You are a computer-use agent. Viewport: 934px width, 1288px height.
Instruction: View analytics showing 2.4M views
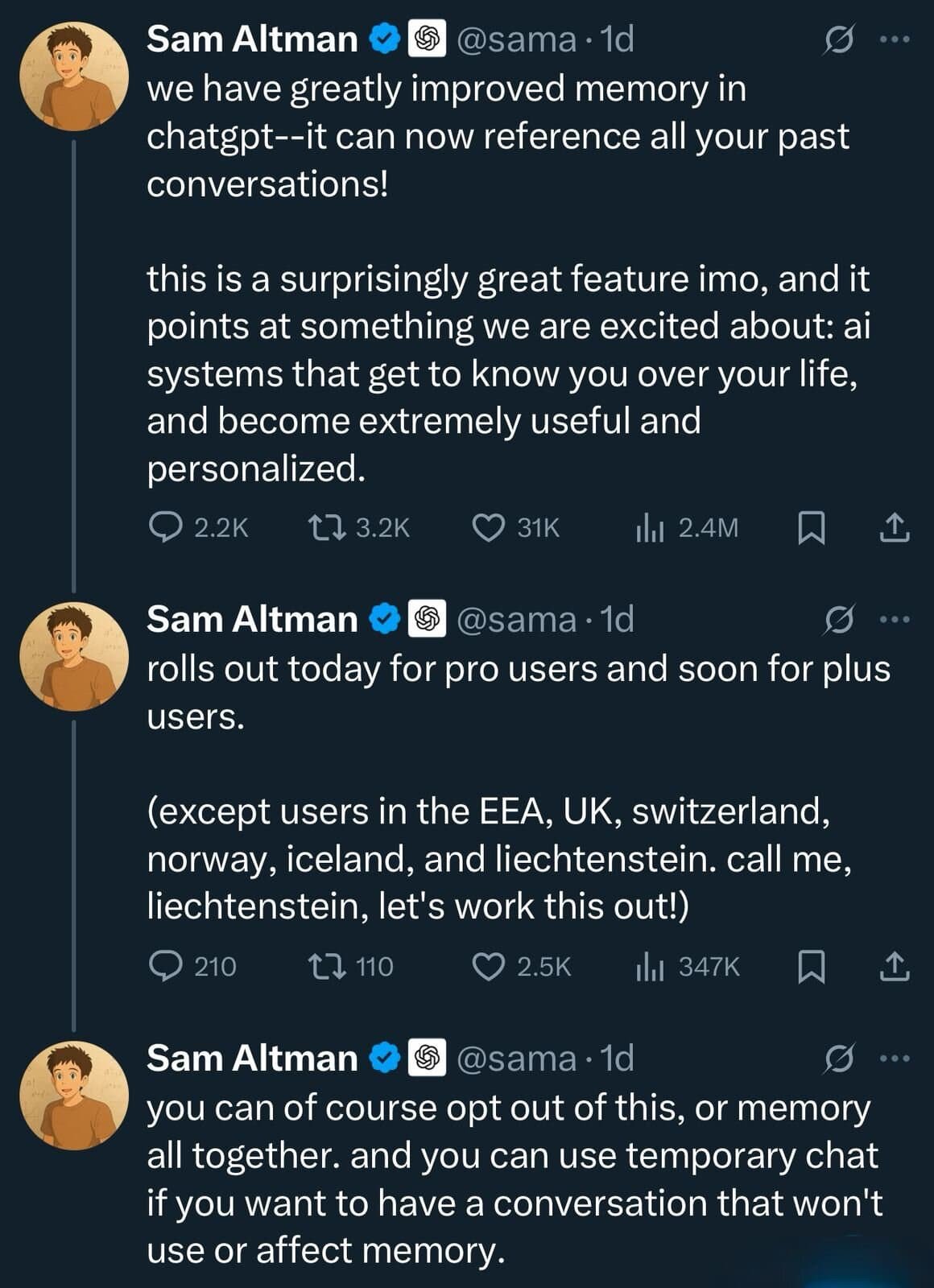[x=649, y=528]
